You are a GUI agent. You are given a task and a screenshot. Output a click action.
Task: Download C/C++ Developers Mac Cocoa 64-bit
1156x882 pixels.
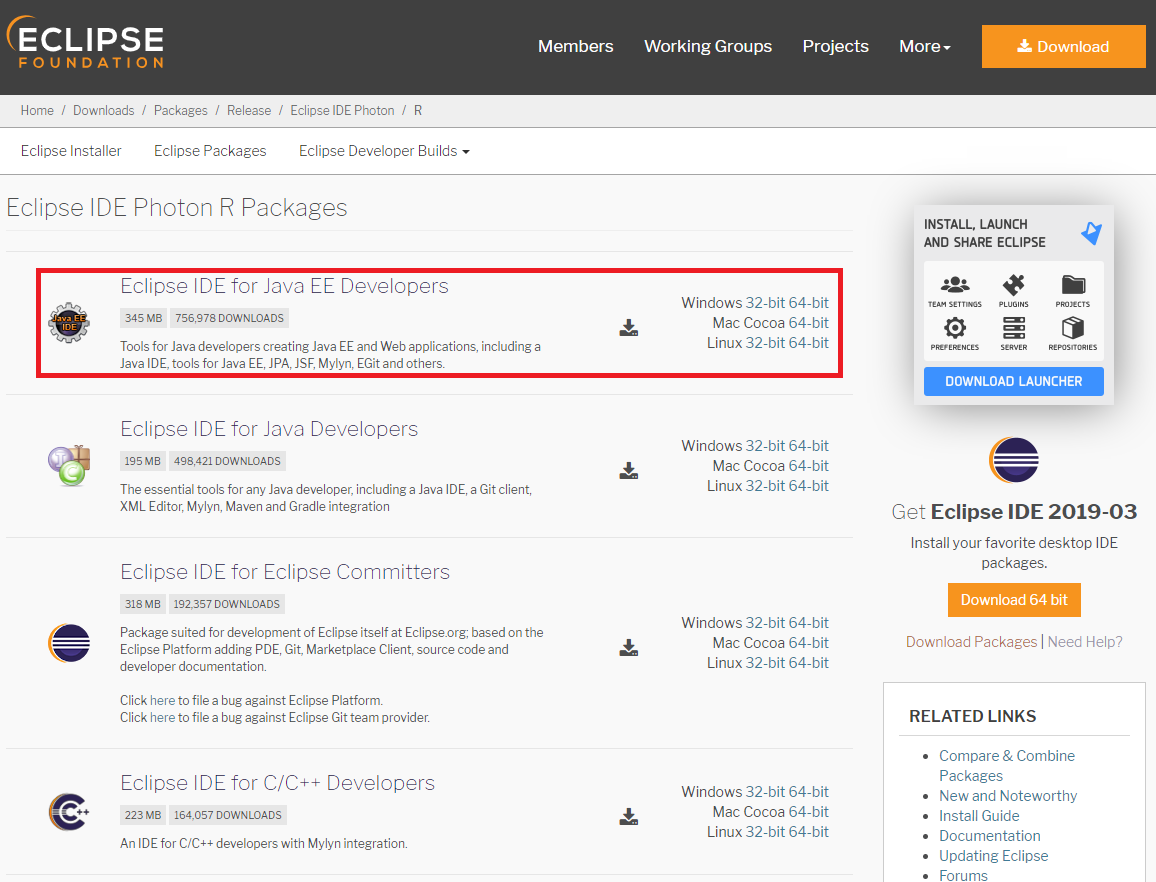click(x=809, y=812)
